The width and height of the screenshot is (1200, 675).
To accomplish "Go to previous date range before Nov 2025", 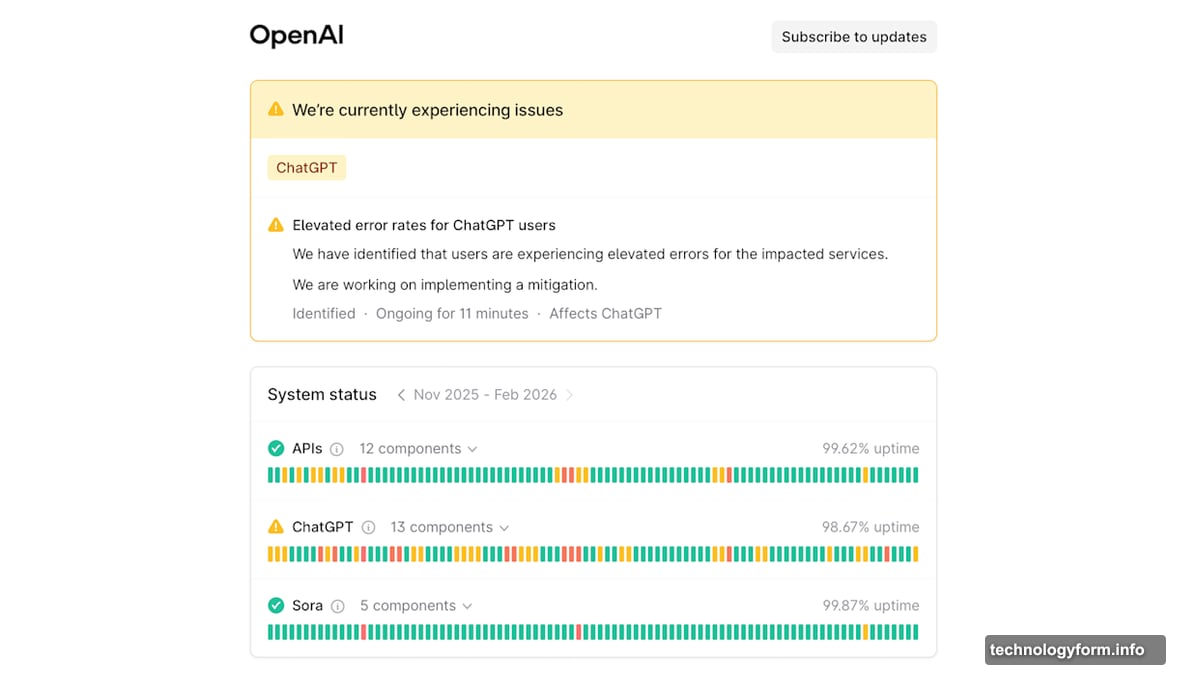I will (401, 395).
